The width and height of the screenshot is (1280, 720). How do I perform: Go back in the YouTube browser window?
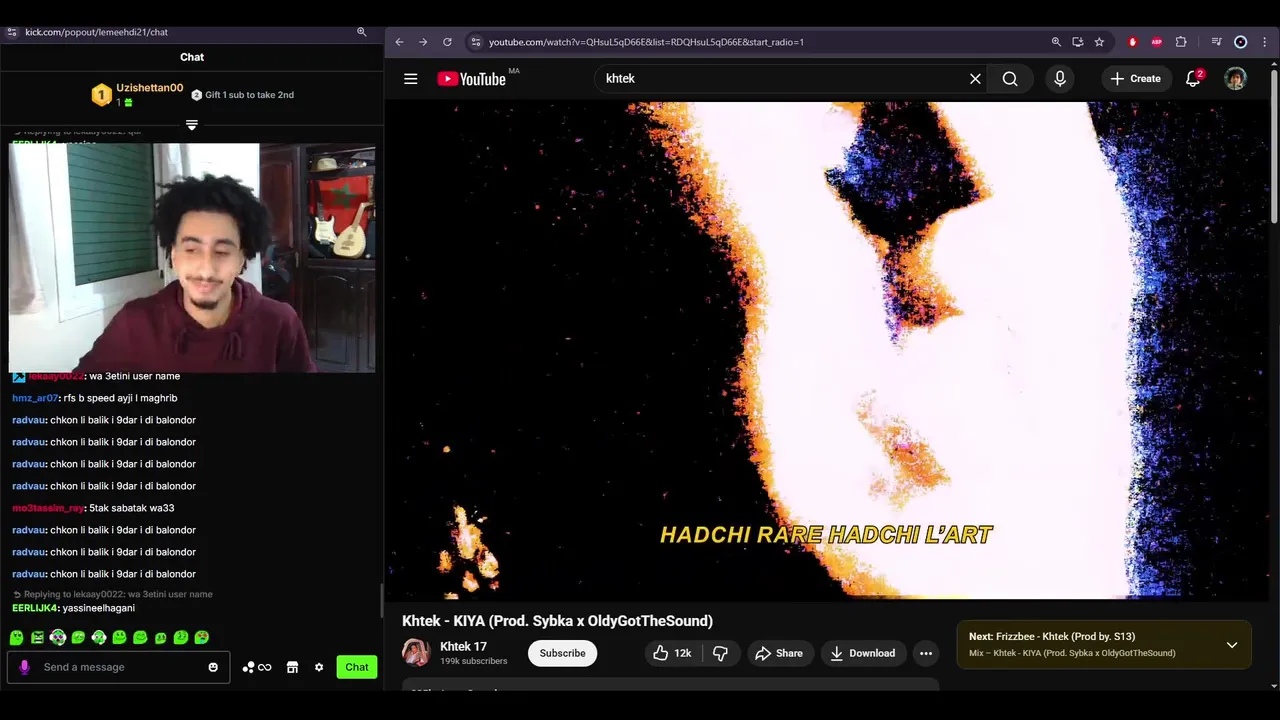click(x=399, y=42)
